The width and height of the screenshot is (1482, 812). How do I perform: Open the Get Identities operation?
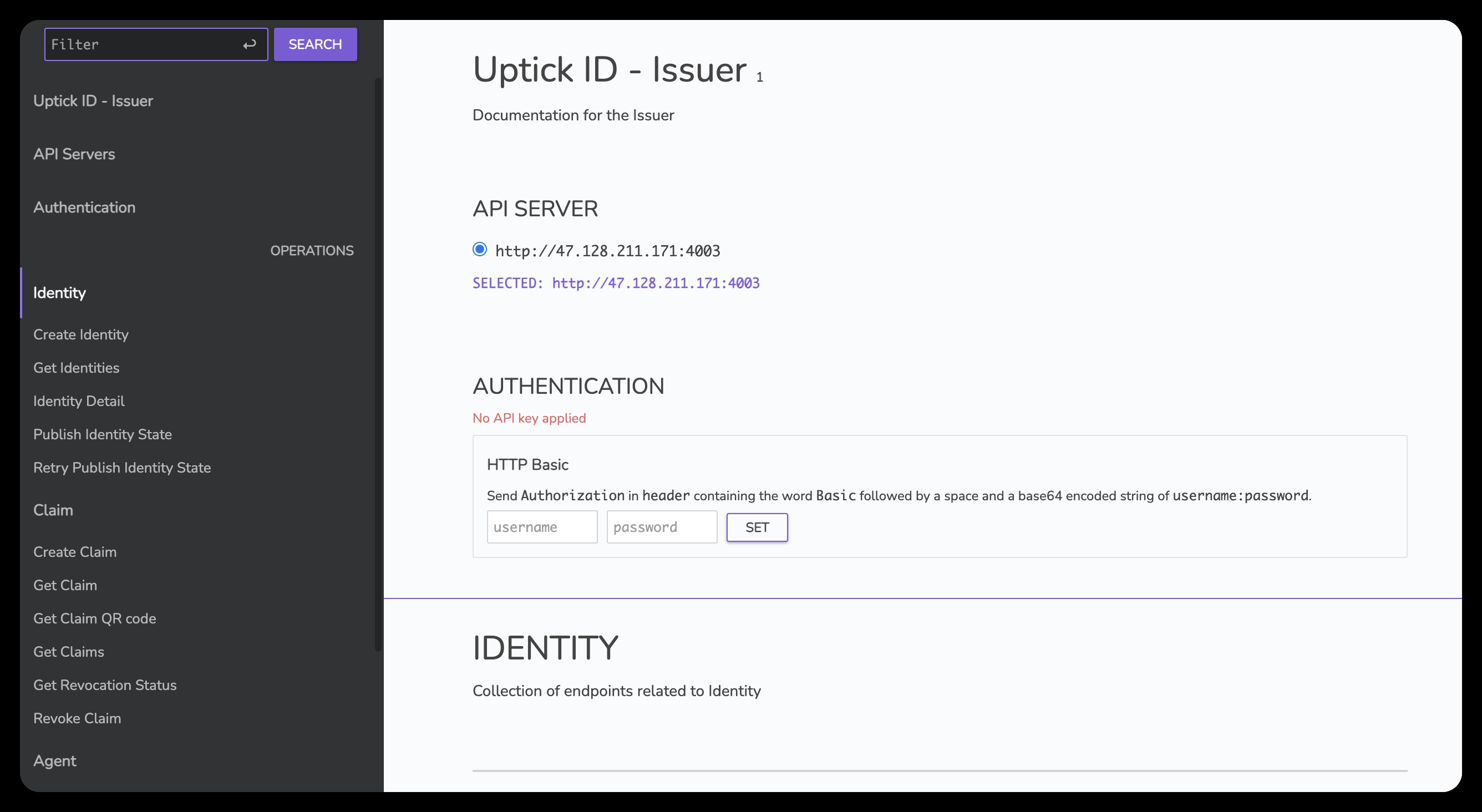(x=77, y=368)
